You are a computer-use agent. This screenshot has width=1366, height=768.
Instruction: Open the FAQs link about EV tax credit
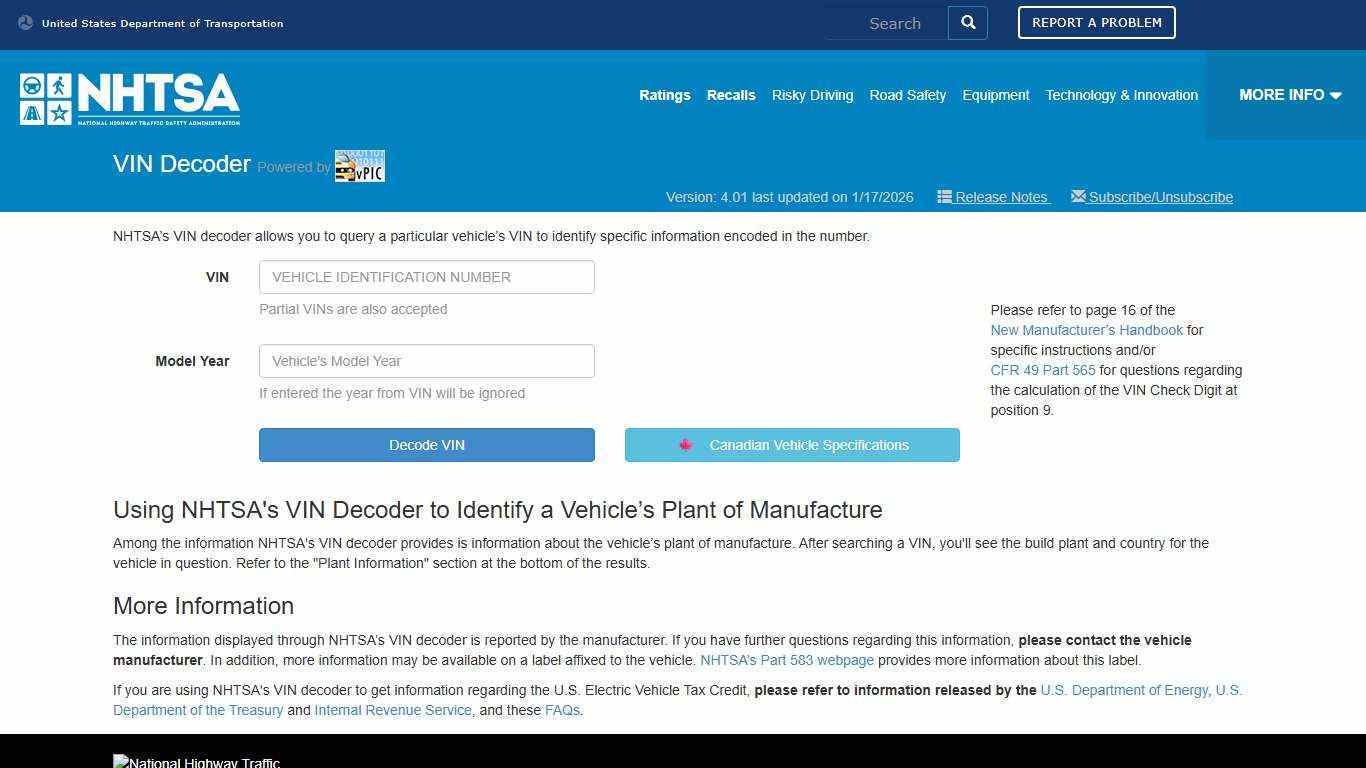click(x=562, y=710)
